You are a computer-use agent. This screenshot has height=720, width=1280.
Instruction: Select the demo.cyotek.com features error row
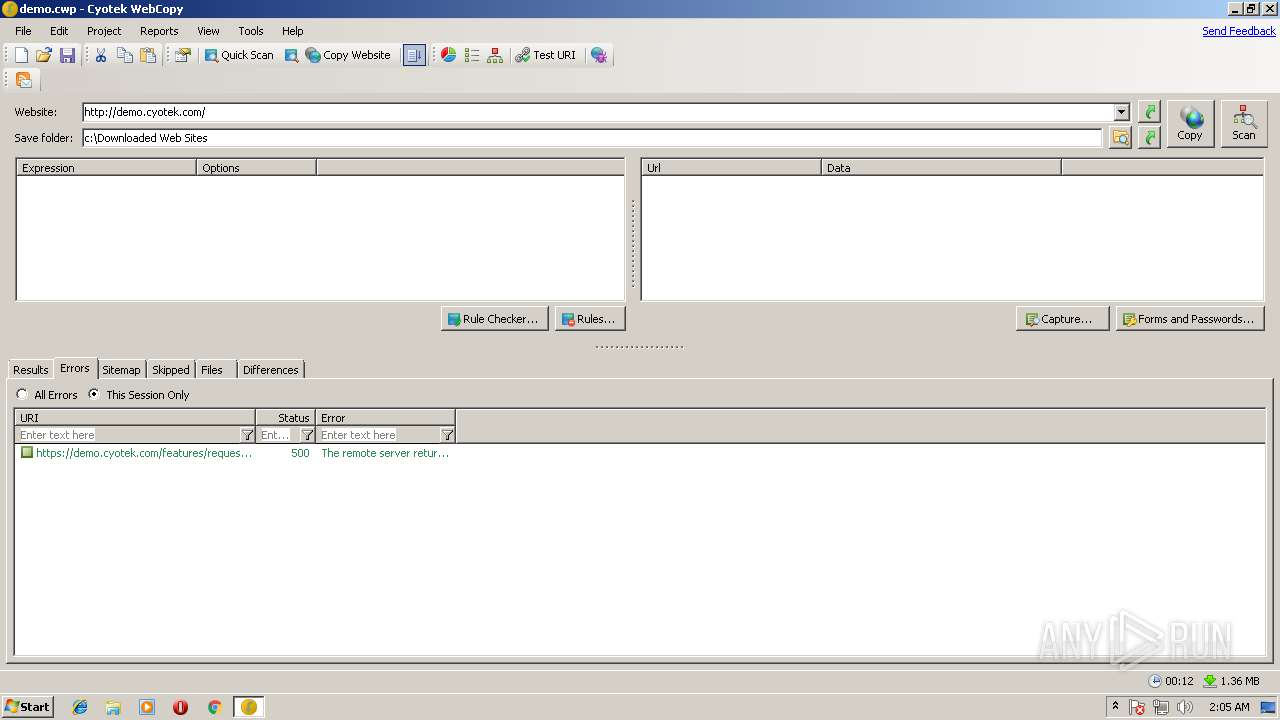tap(236, 453)
